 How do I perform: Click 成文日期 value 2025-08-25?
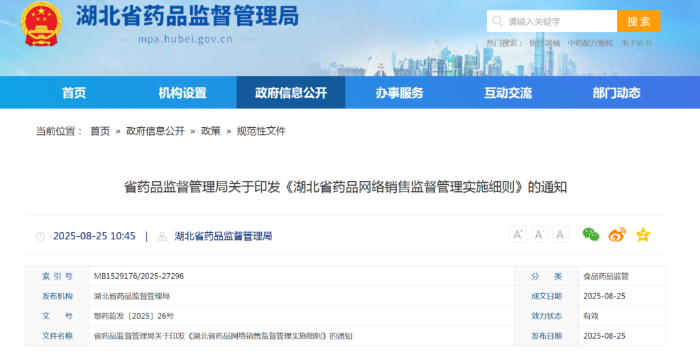coord(604,296)
